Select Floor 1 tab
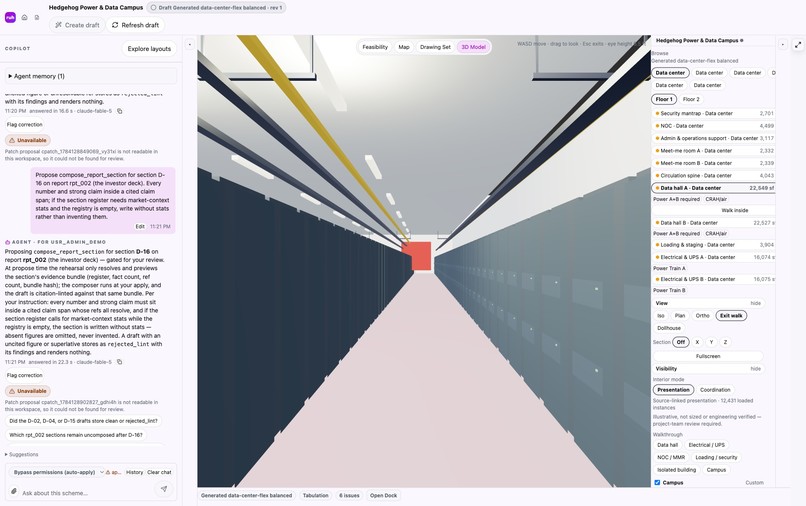The width and height of the screenshot is (806, 506). click(664, 99)
